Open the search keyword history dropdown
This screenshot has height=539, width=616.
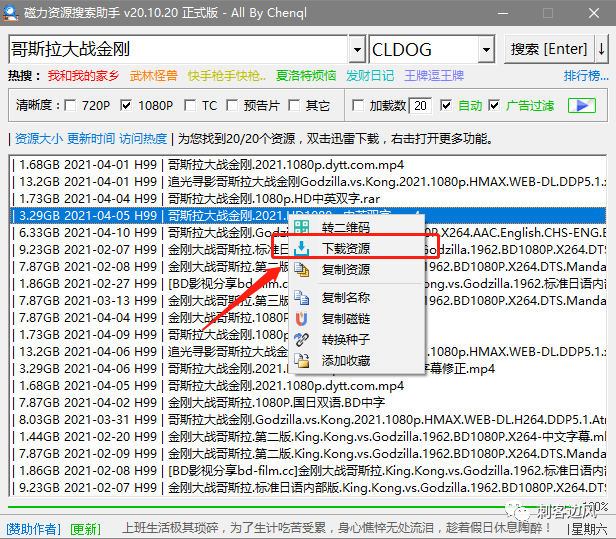[357, 50]
